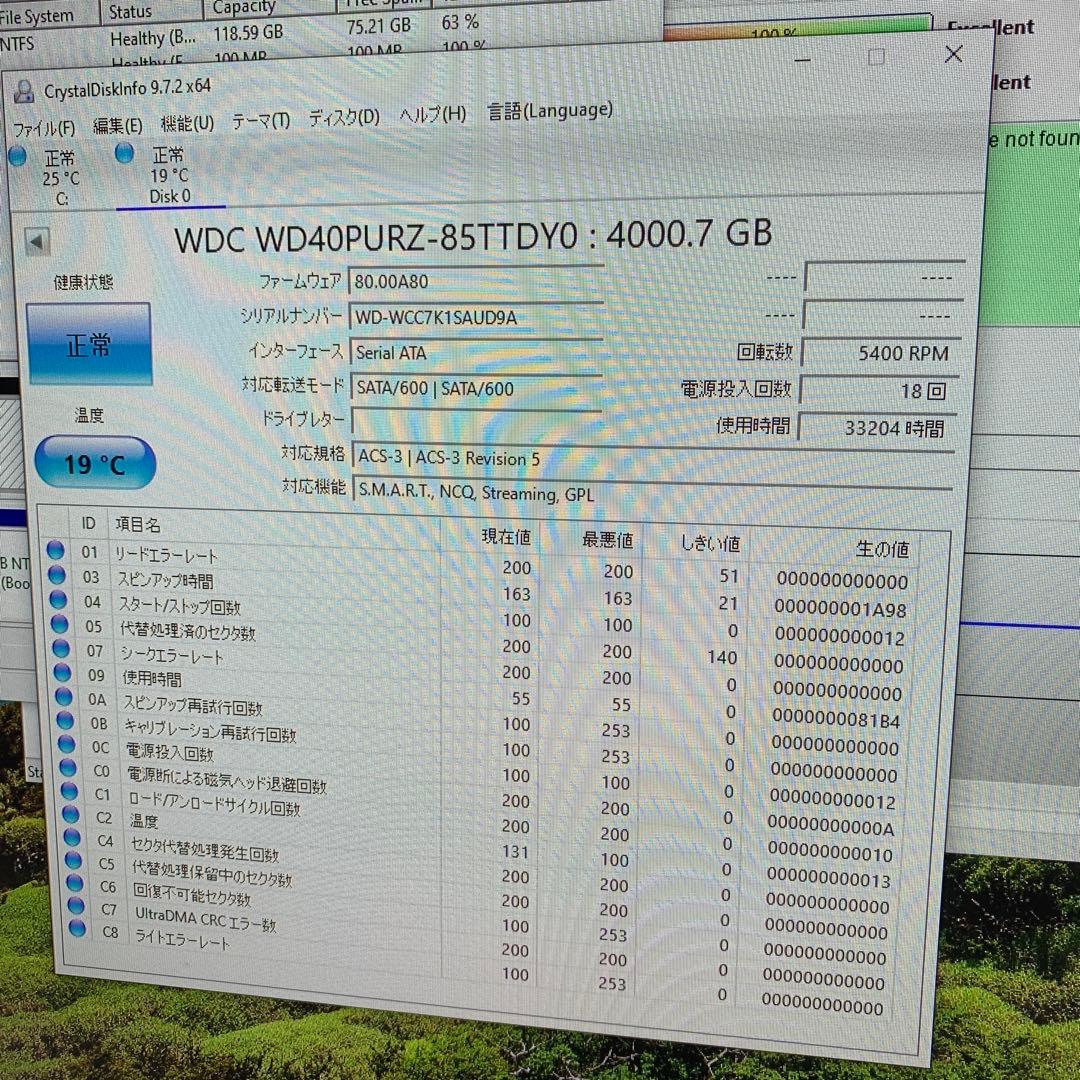
Task: Click the status orb for ID 01
Action: pyautogui.click(x=56, y=550)
